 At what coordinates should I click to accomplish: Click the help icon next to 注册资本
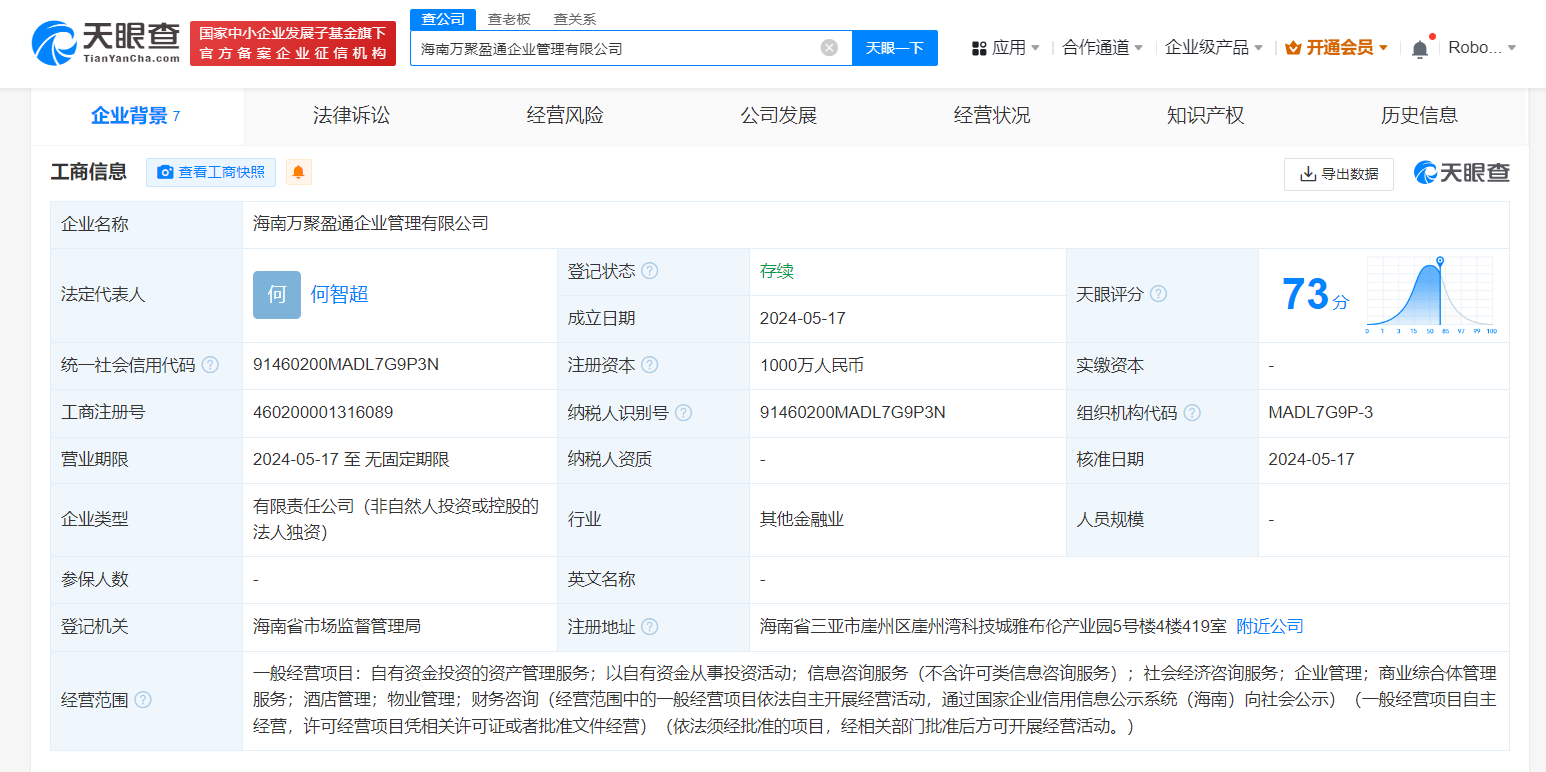(x=651, y=365)
